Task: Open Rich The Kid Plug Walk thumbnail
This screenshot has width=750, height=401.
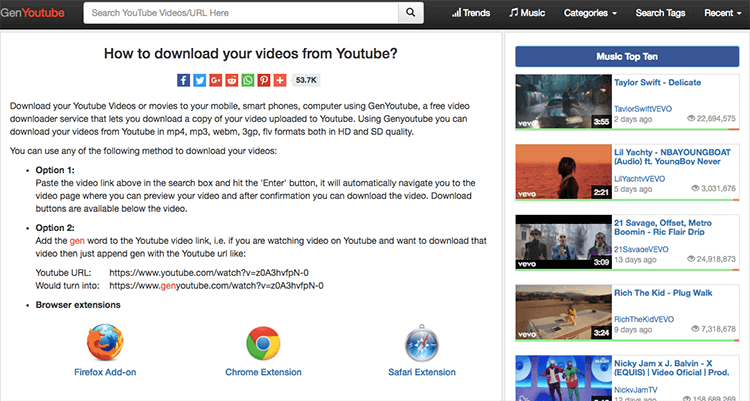Action: tap(563, 312)
